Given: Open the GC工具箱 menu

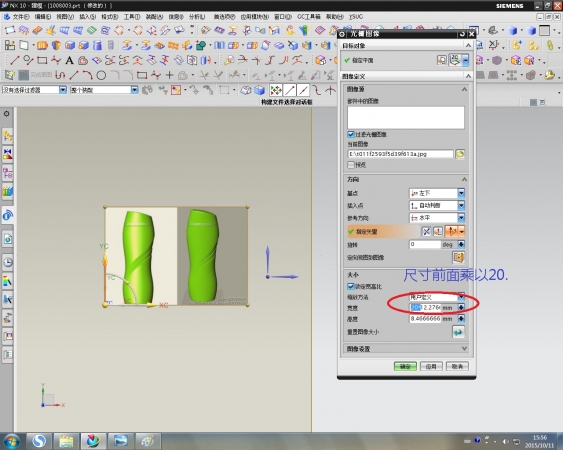Looking at the screenshot, I should click(x=308, y=17).
